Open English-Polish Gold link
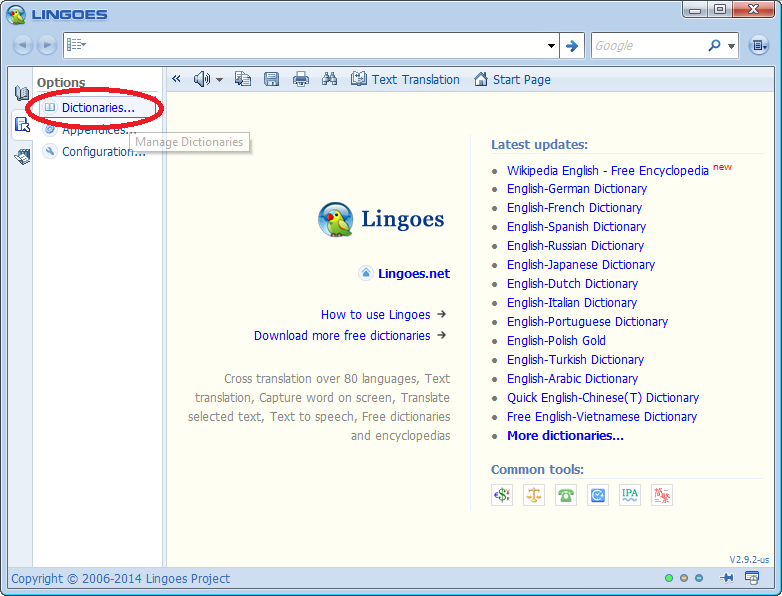This screenshot has width=782, height=596. (x=556, y=340)
